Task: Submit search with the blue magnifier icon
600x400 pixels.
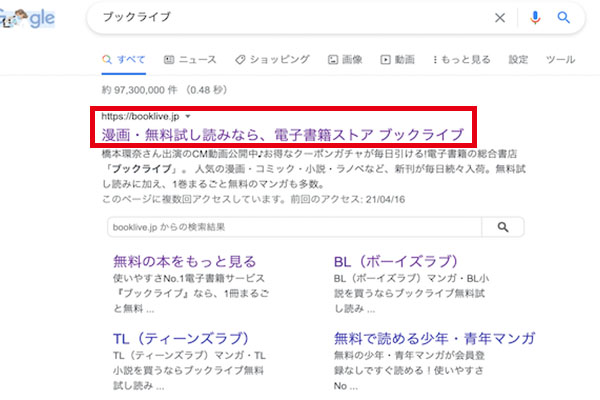Action: (x=564, y=18)
